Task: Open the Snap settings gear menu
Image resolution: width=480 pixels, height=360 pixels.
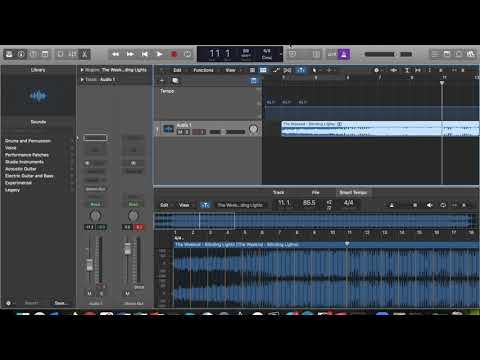Action: [377, 70]
